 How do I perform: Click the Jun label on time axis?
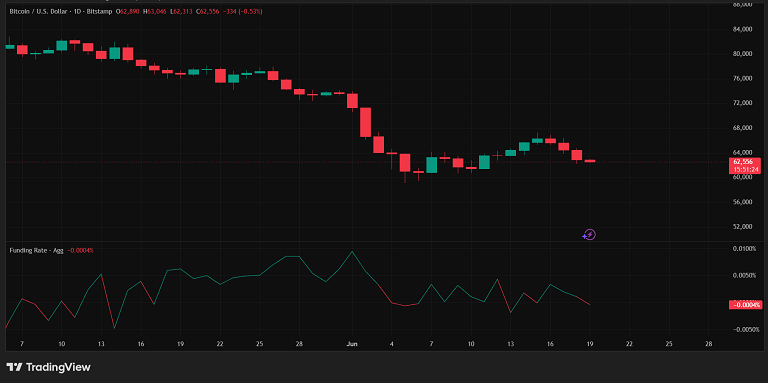pyautogui.click(x=352, y=344)
